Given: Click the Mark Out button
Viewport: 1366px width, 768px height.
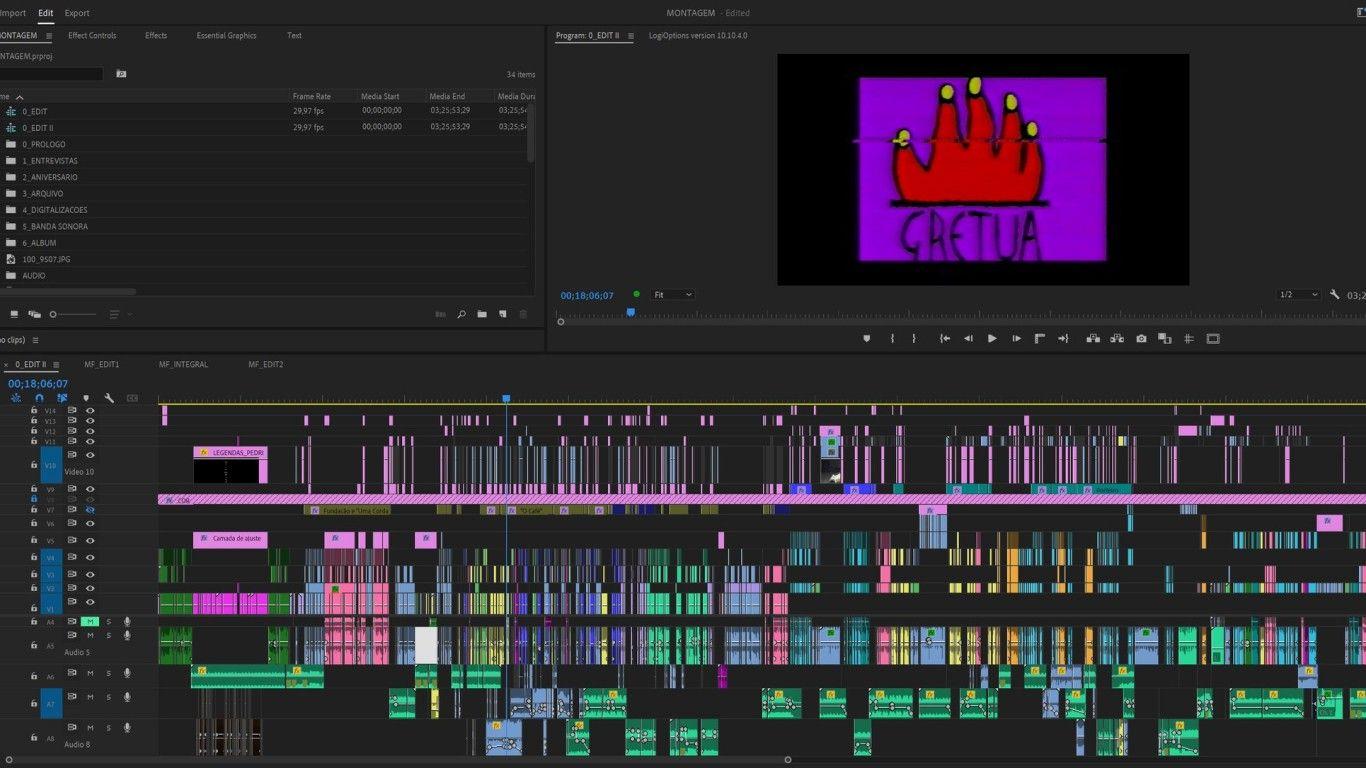Looking at the screenshot, I should point(914,339).
